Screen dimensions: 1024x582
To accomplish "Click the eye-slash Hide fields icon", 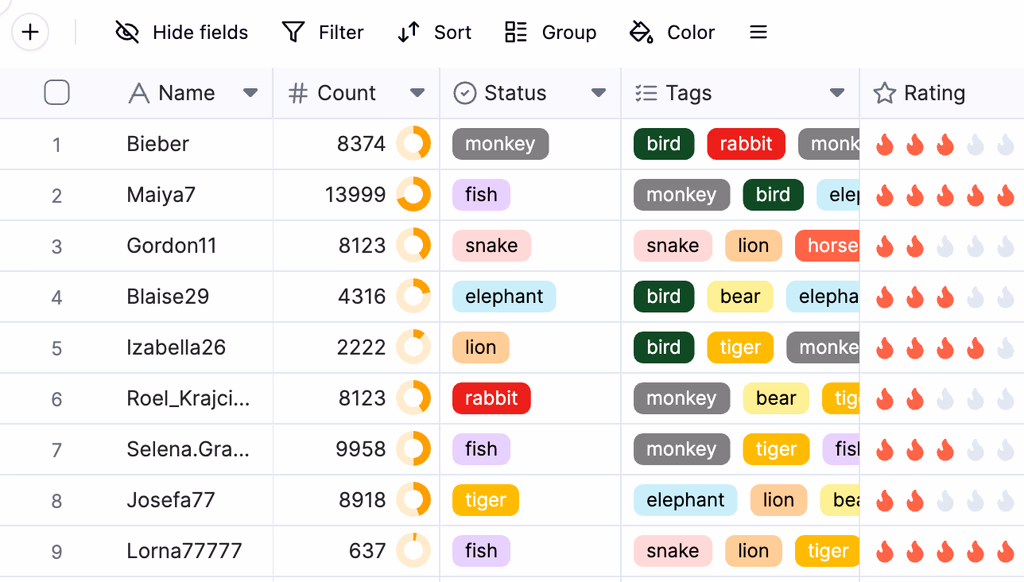I will (127, 32).
